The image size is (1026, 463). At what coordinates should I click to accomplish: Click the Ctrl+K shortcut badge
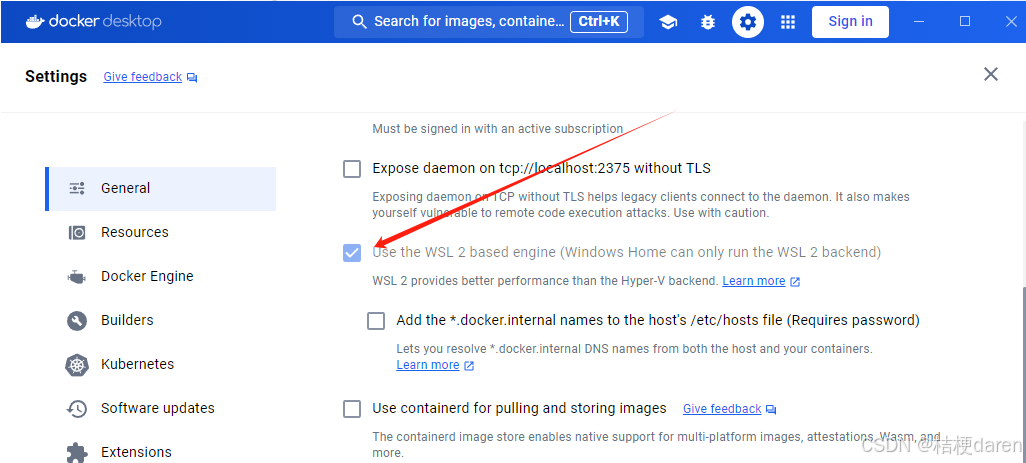point(599,22)
